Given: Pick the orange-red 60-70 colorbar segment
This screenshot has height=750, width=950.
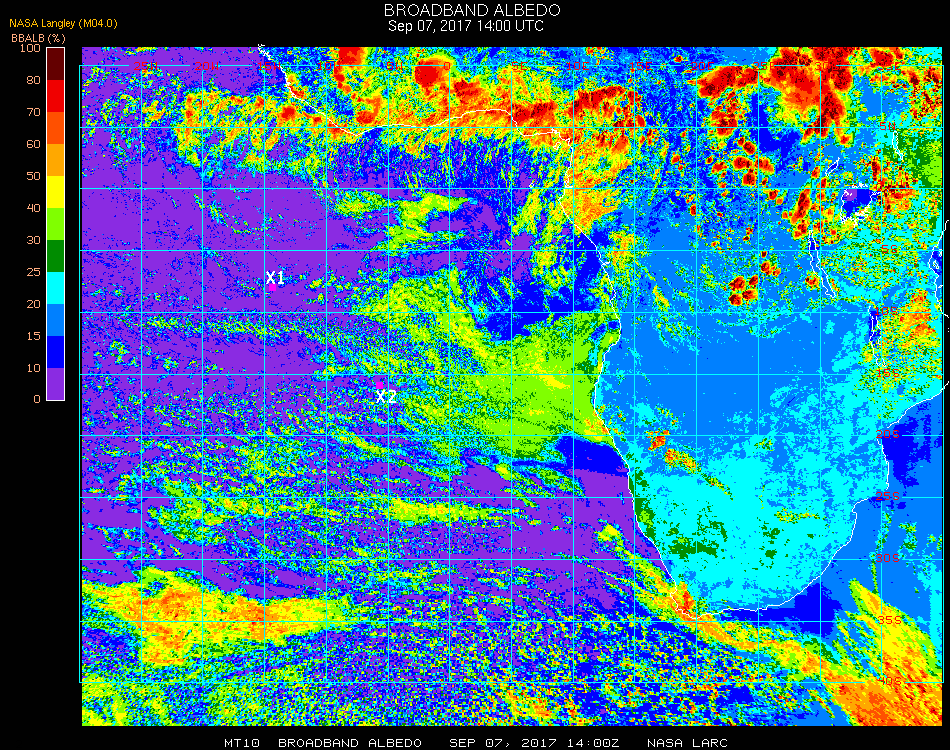Looking at the screenshot, I should 55,128.
